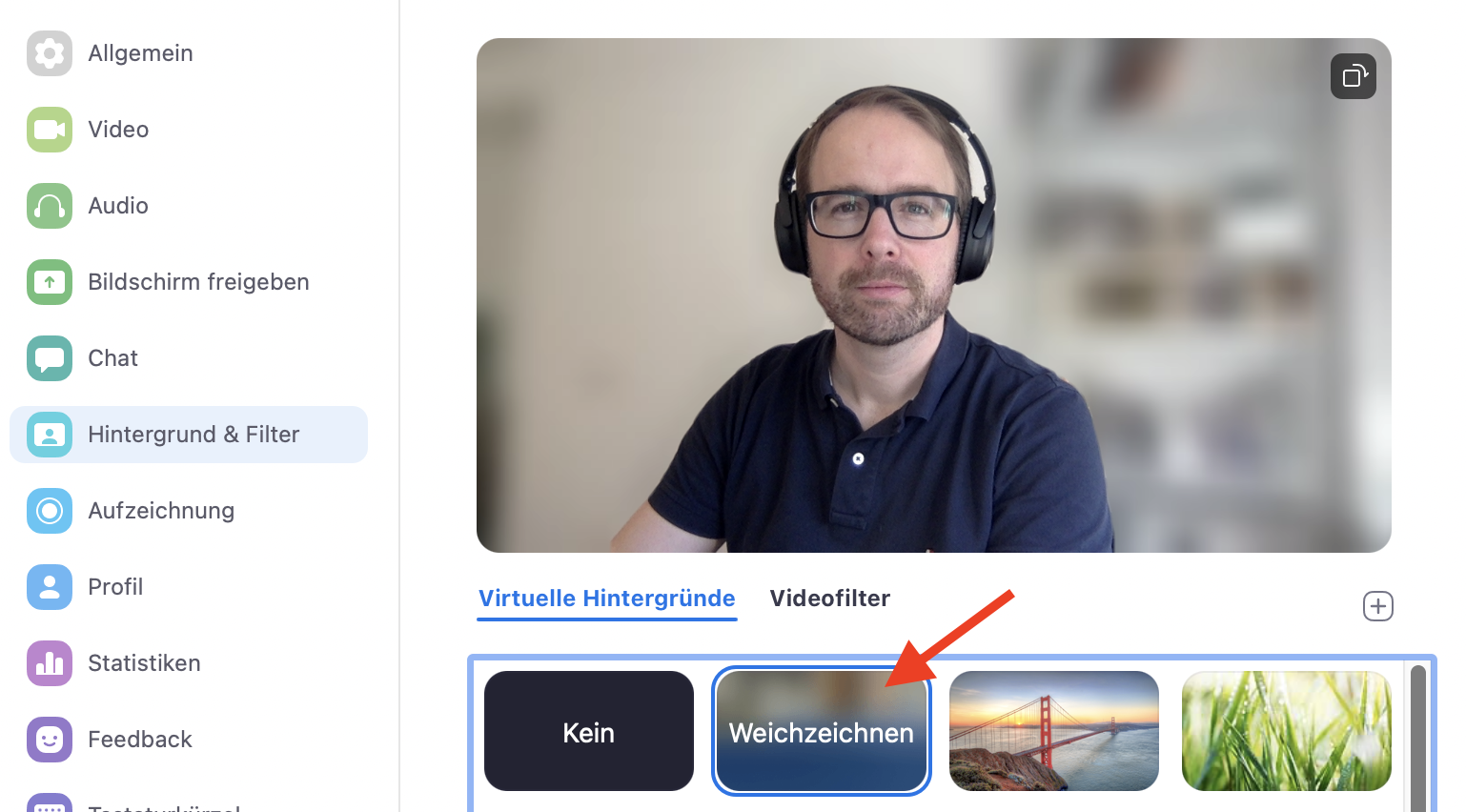This screenshot has width=1466, height=812.
Task: Rotate the video preview with corner icon
Action: point(1354,76)
